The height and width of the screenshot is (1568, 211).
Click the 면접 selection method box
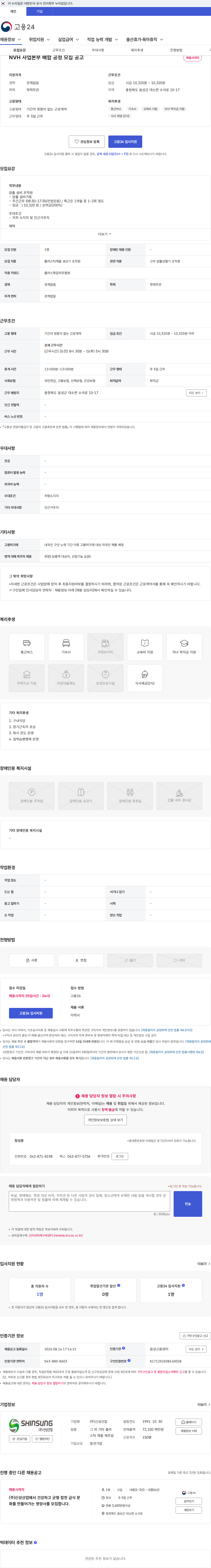80,960
